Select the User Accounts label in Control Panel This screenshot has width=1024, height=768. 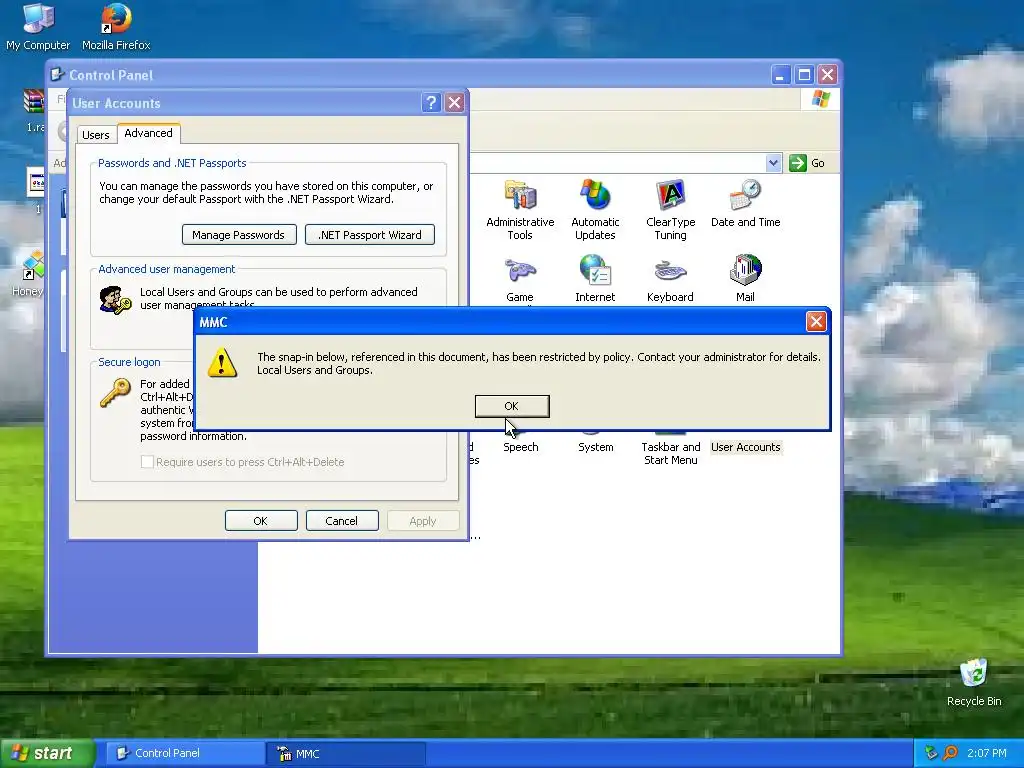(x=745, y=447)
